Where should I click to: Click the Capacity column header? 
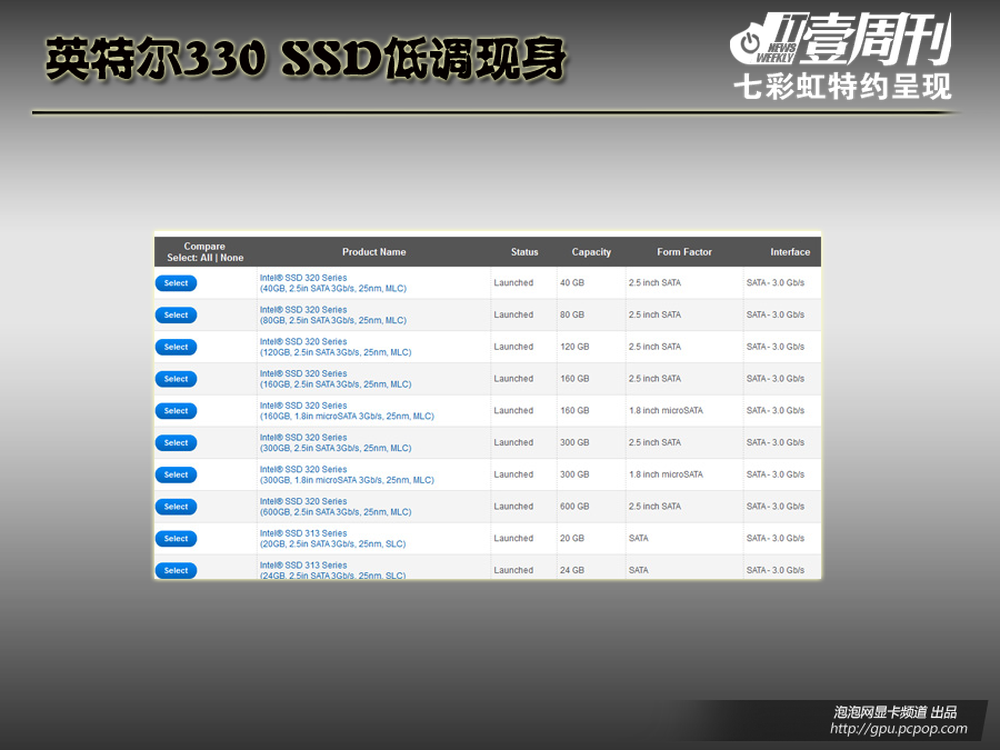click(591, 252)
